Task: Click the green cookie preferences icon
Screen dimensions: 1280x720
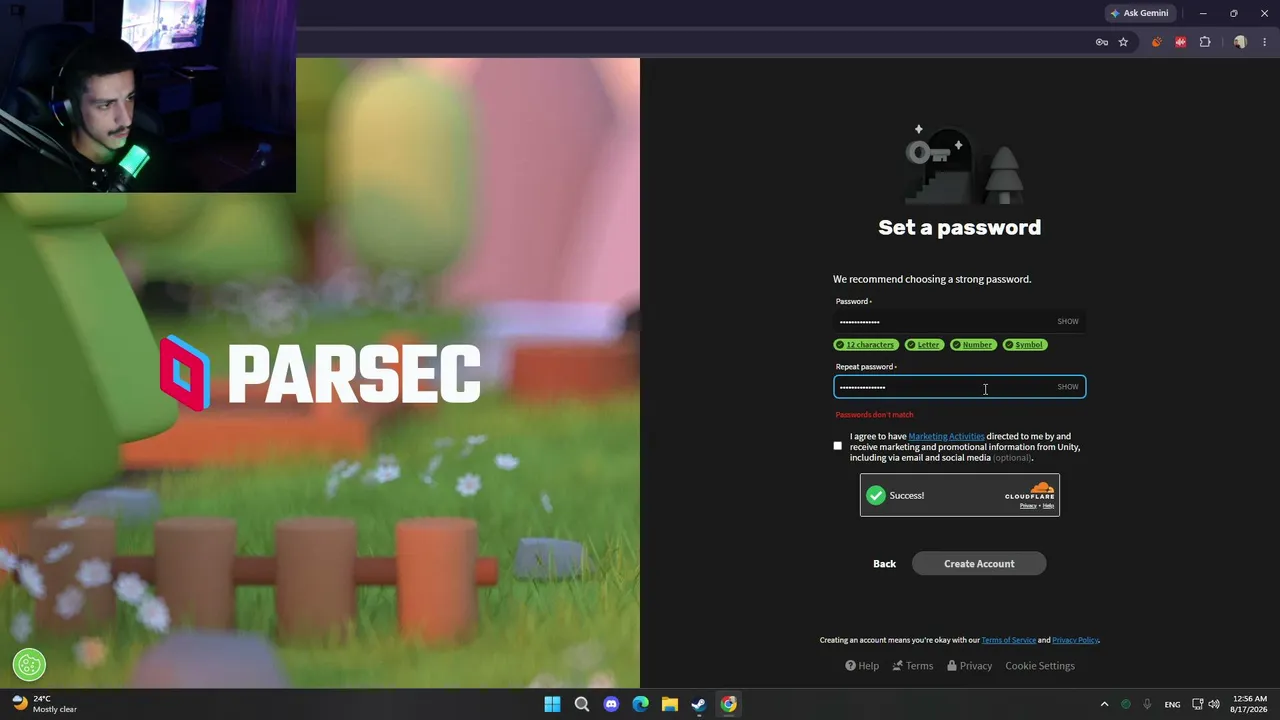Action: [x=29, y=664]
